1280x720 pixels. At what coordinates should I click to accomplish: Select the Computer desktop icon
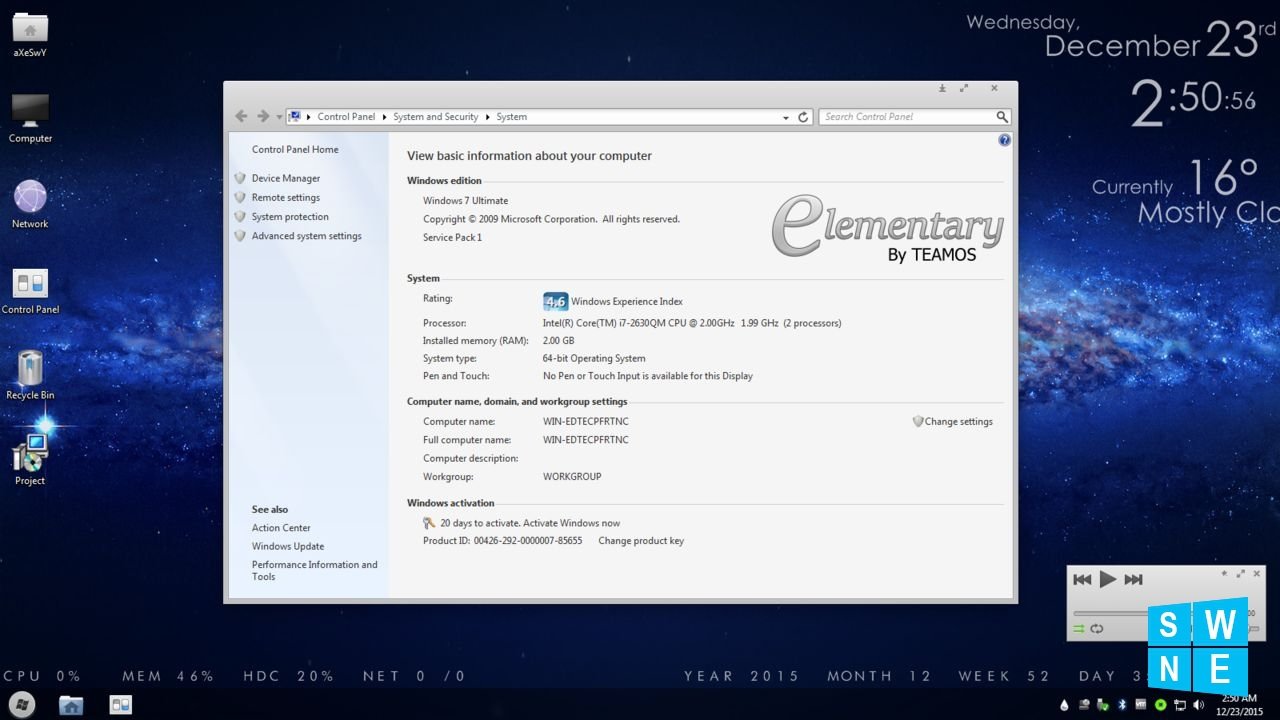pyautogui.click(x=30, y=119)
